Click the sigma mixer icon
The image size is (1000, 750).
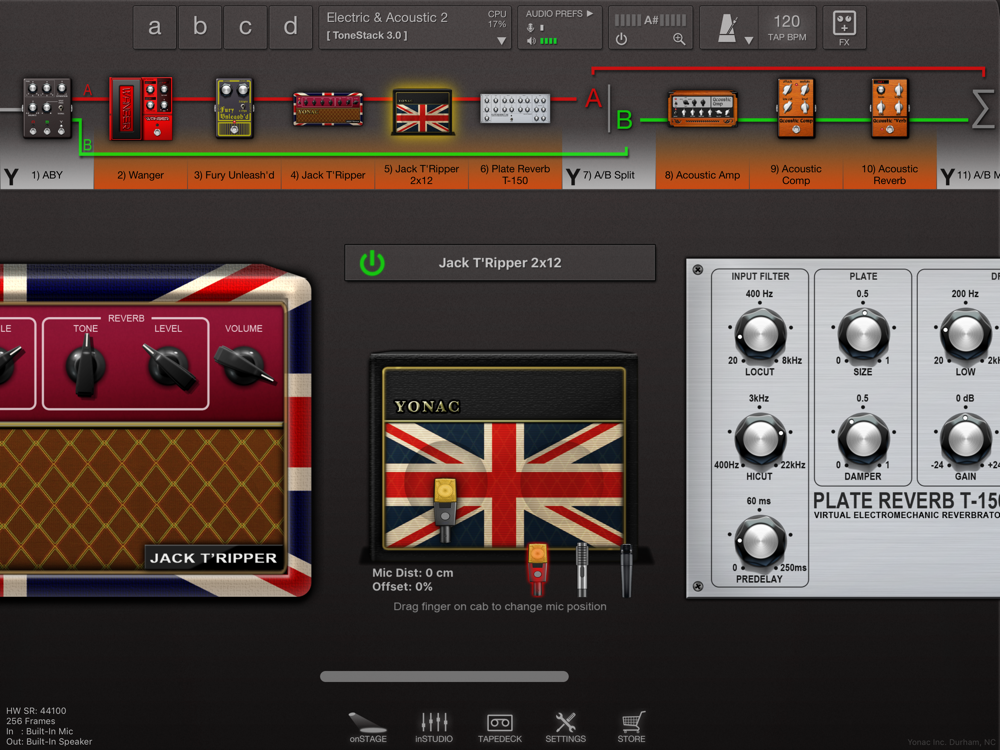(983, 108)
